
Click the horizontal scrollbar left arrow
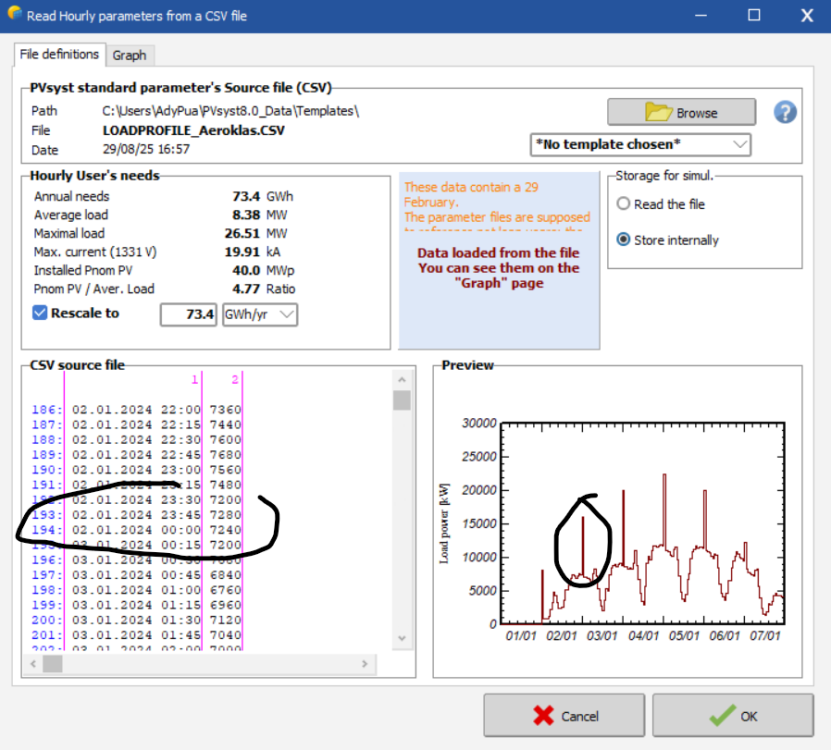(35, 663)
